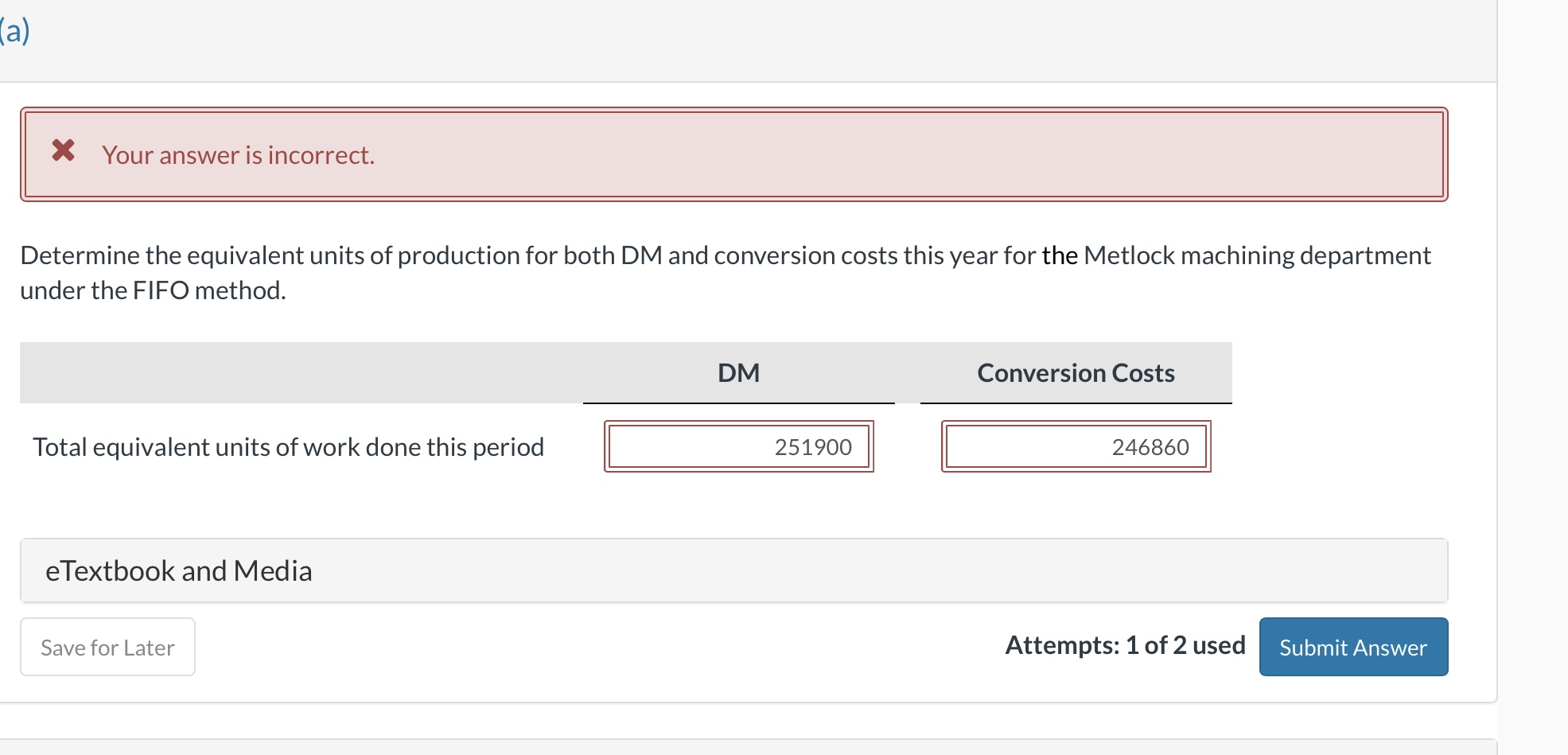1568x755 pixels.
Task: Click 'Metlock machining department' in the question
Action: point(1257,256)
